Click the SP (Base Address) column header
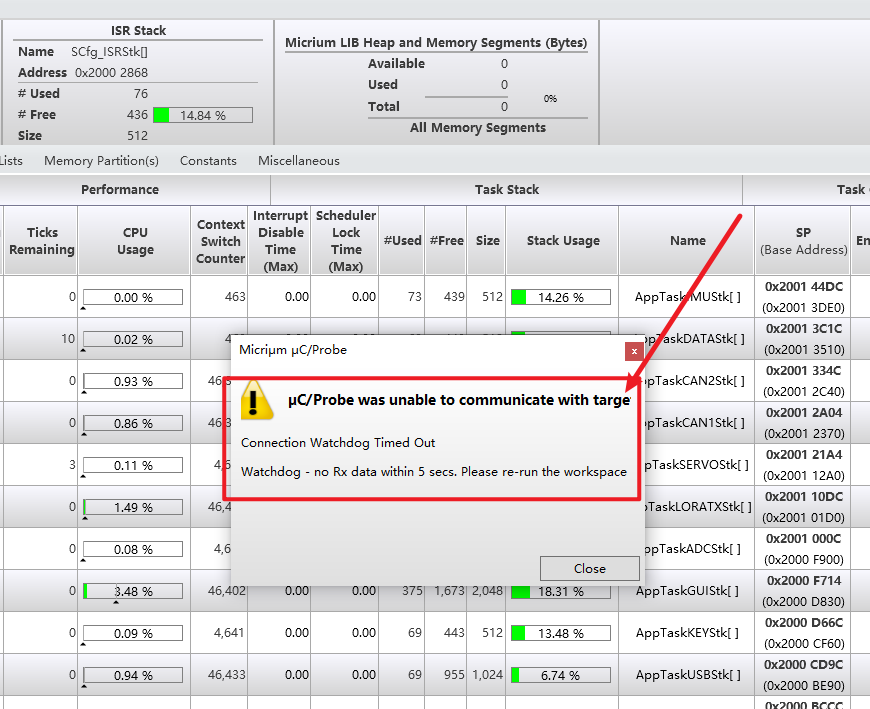 (x=803, y=241)
